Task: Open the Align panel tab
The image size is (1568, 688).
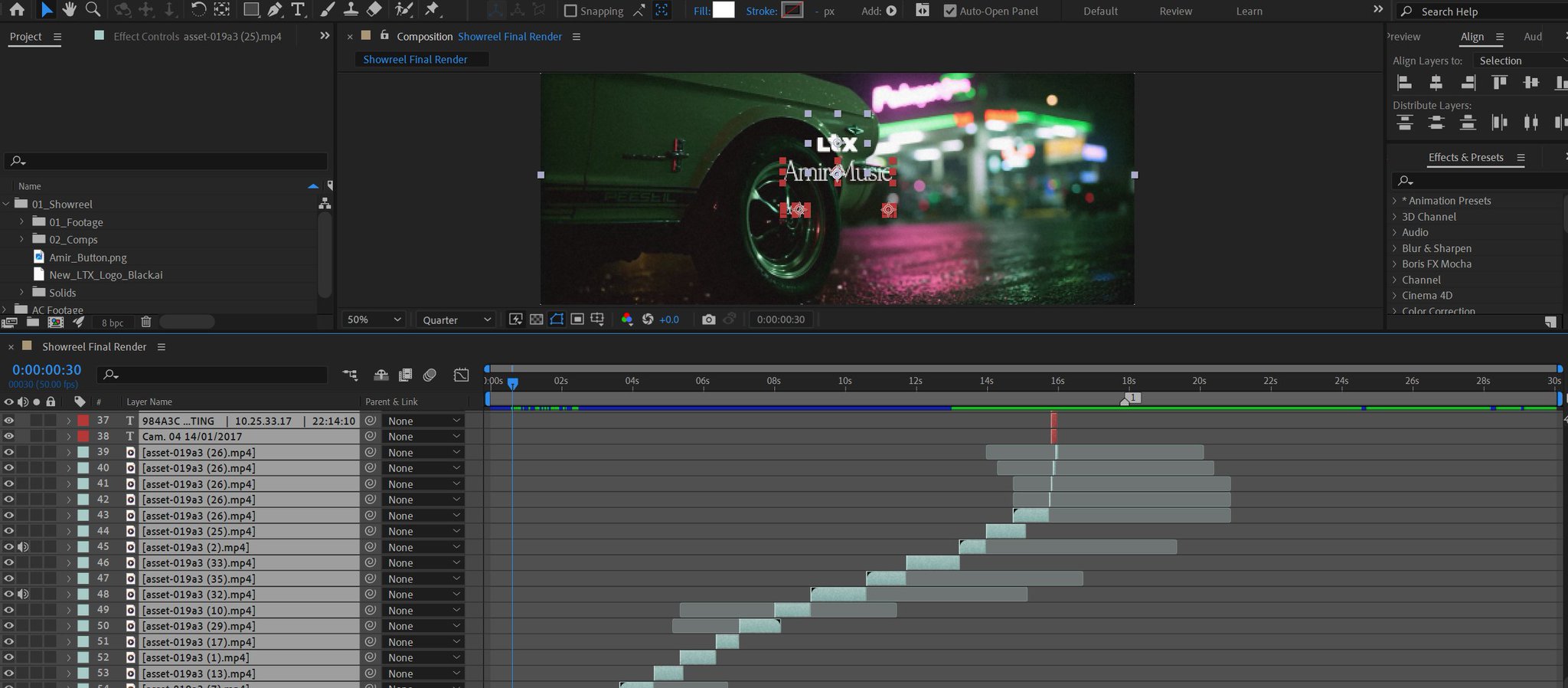Action: tap(1472, 36)
